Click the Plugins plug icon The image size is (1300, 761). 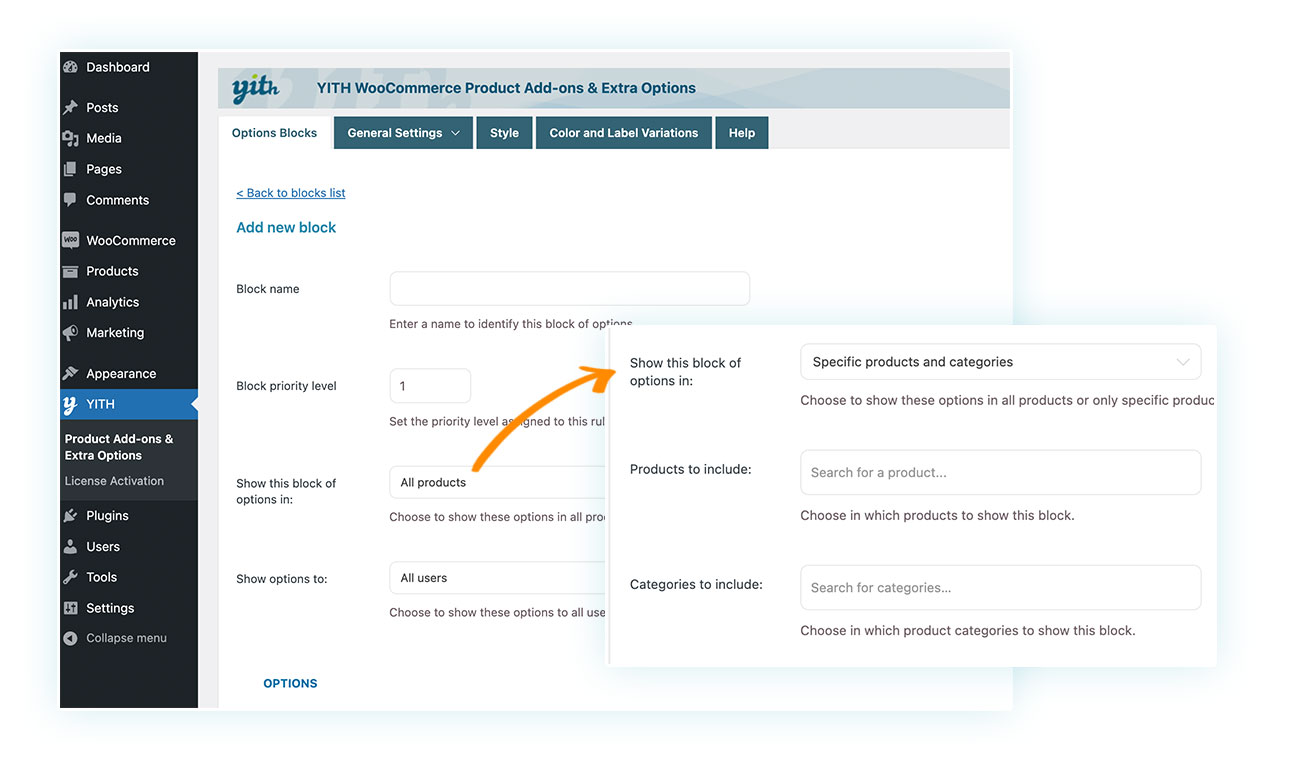70,516
